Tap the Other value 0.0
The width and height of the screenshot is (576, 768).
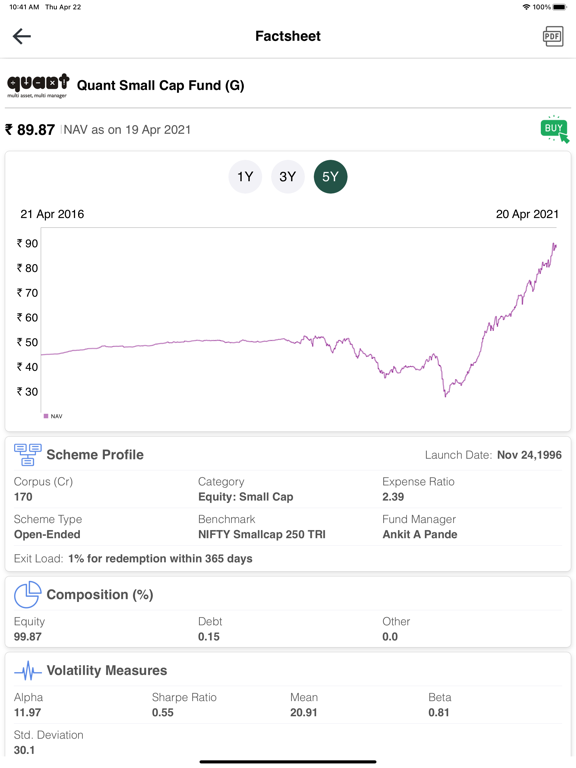[390, 637]
